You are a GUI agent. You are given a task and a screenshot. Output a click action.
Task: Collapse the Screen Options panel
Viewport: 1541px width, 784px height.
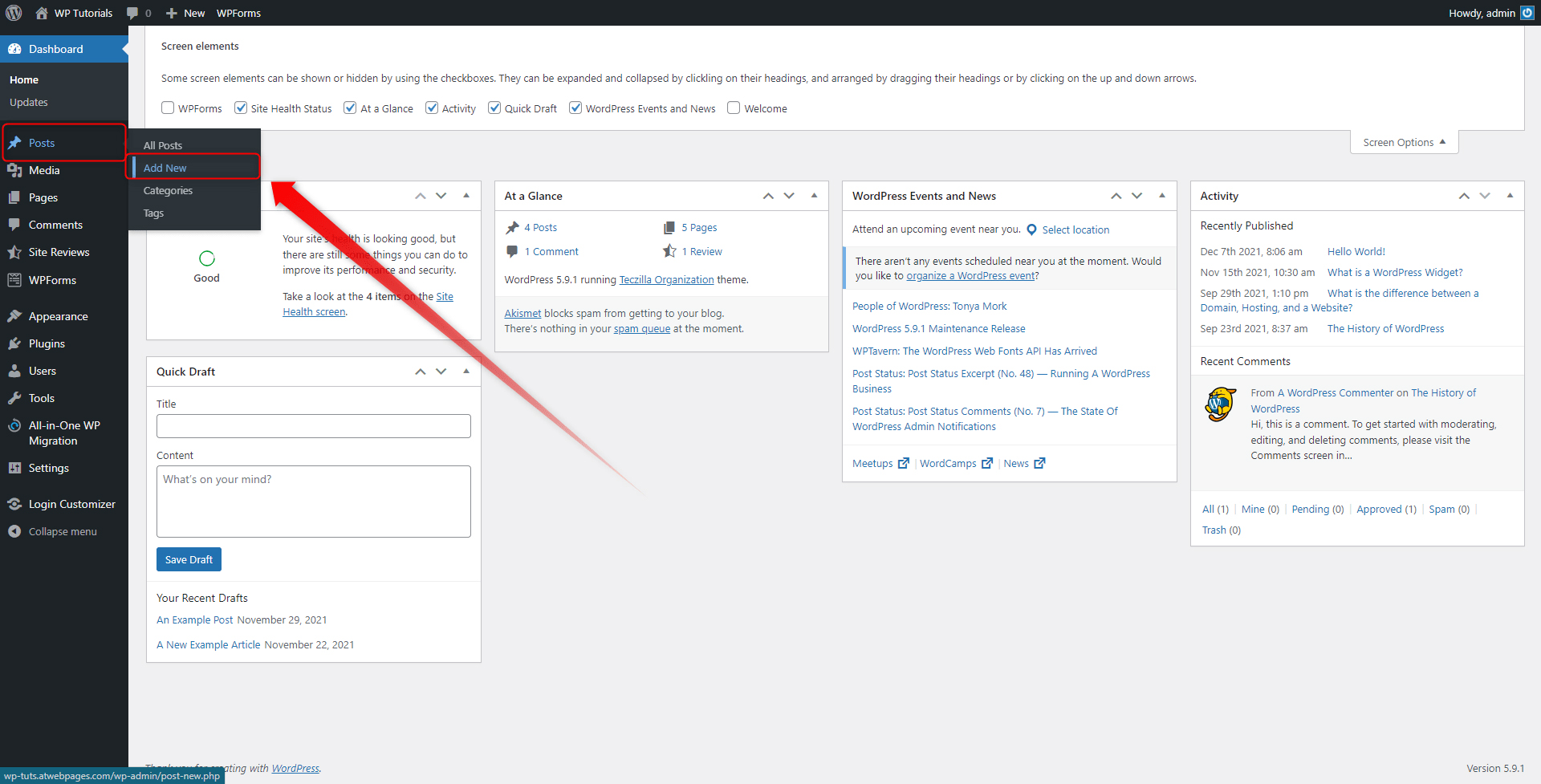pyautogui.click(x=1405, y=142)
